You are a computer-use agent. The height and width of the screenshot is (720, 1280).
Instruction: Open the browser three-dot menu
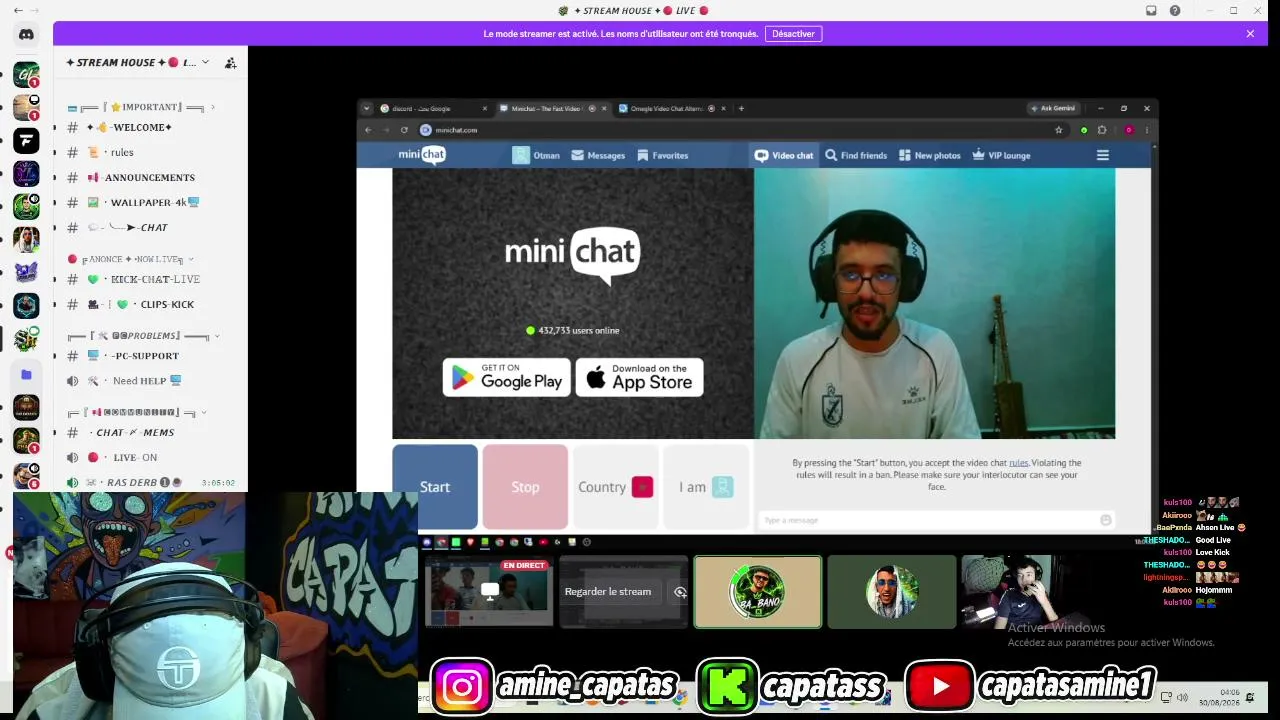point(1147,130)
